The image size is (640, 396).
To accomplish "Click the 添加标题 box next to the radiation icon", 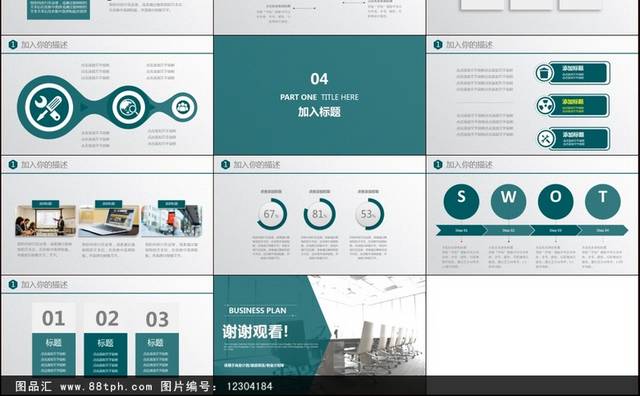I will pos(580,105).
